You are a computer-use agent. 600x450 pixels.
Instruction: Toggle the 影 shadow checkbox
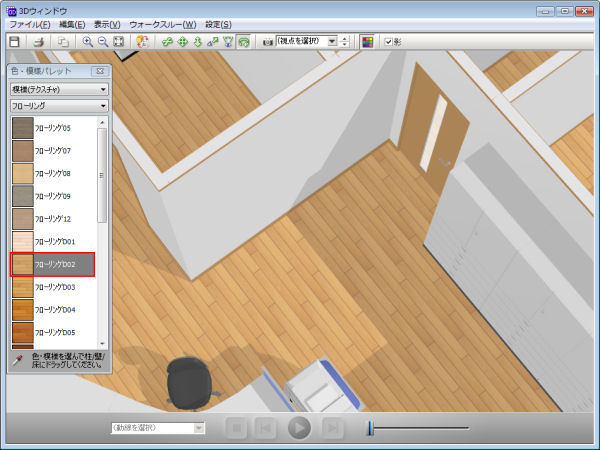[x=390, y=42]
